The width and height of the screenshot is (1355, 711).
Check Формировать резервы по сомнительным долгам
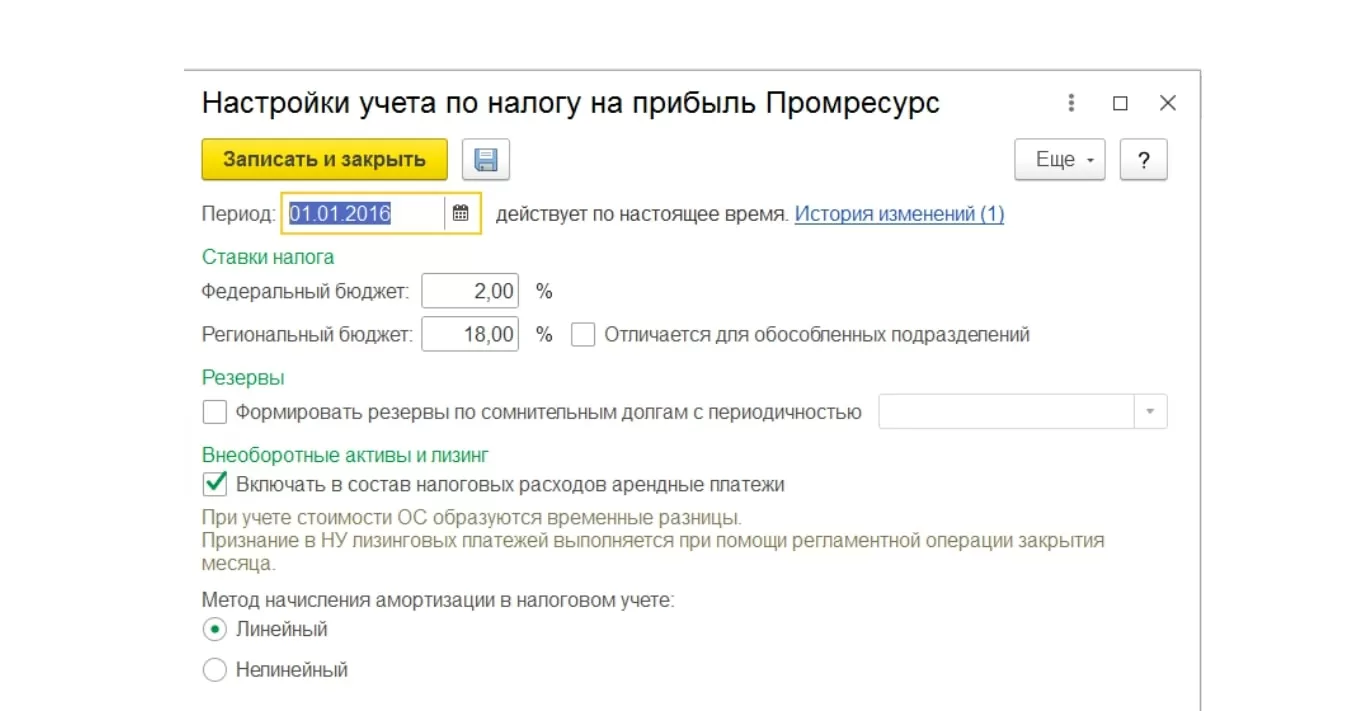(215, 412)
